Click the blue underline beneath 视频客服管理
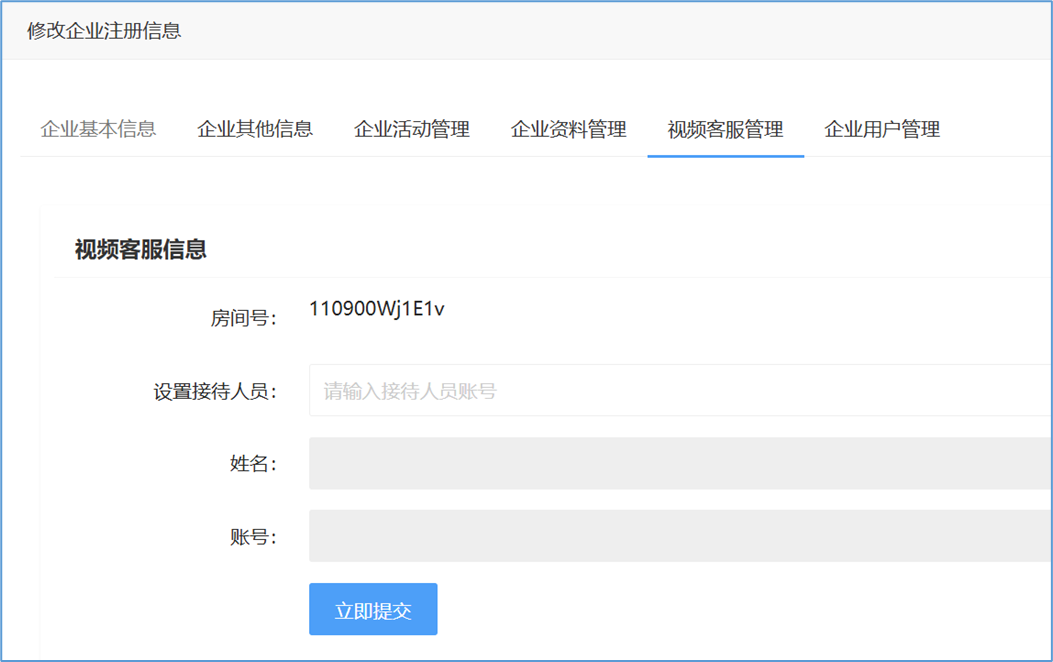 [725, 156]
